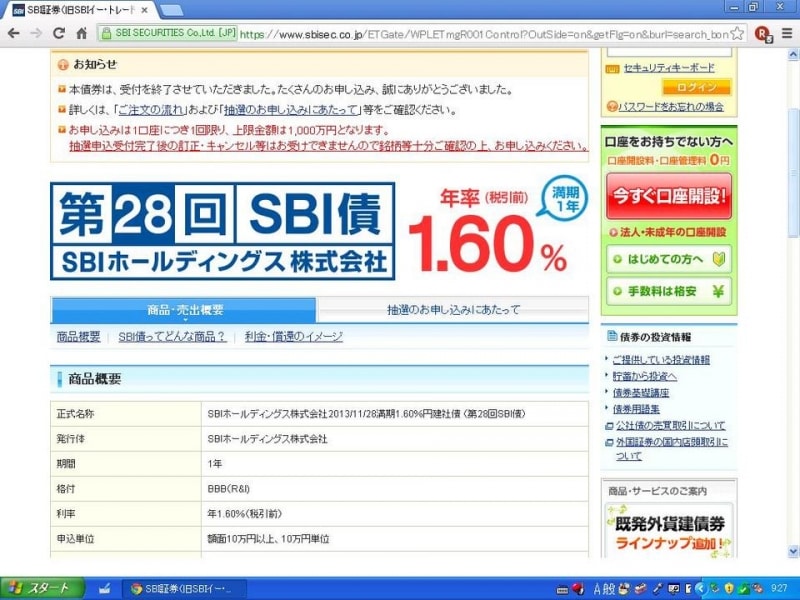
Task: Open the セキュリティキーボード link
Action: (669, 68)
